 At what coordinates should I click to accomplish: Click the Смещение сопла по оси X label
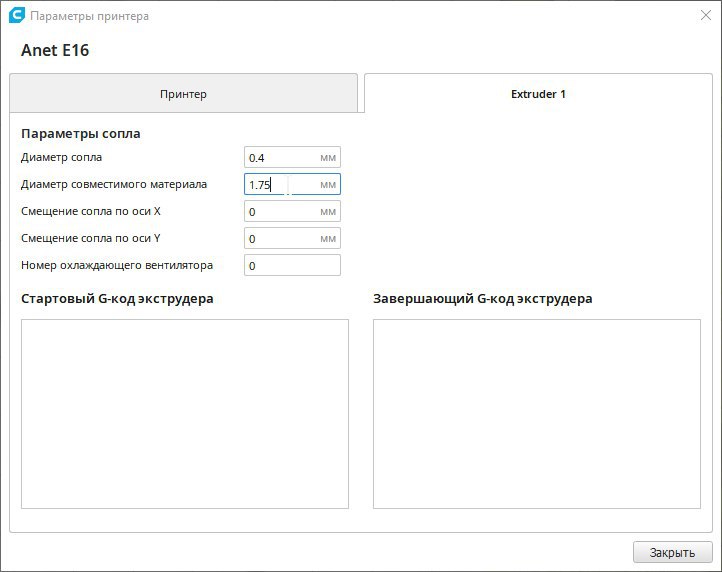[91, 211]
